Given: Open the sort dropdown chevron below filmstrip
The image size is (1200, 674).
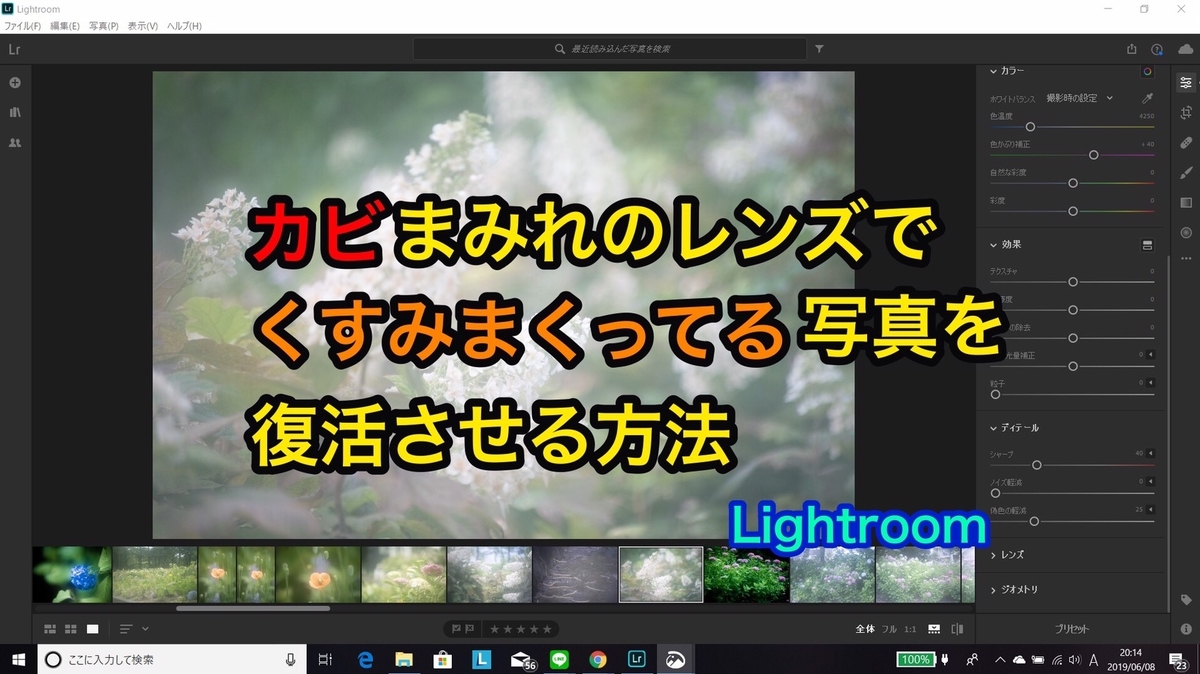Looking at the screenshot, I should pos(146,629).
